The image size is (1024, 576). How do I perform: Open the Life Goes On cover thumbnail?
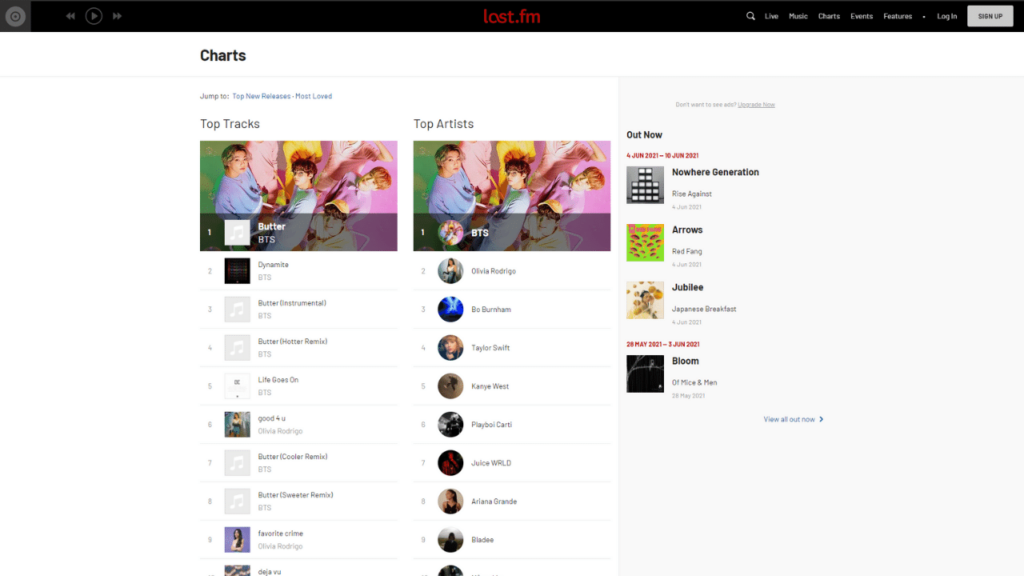(x=237, y=386)
